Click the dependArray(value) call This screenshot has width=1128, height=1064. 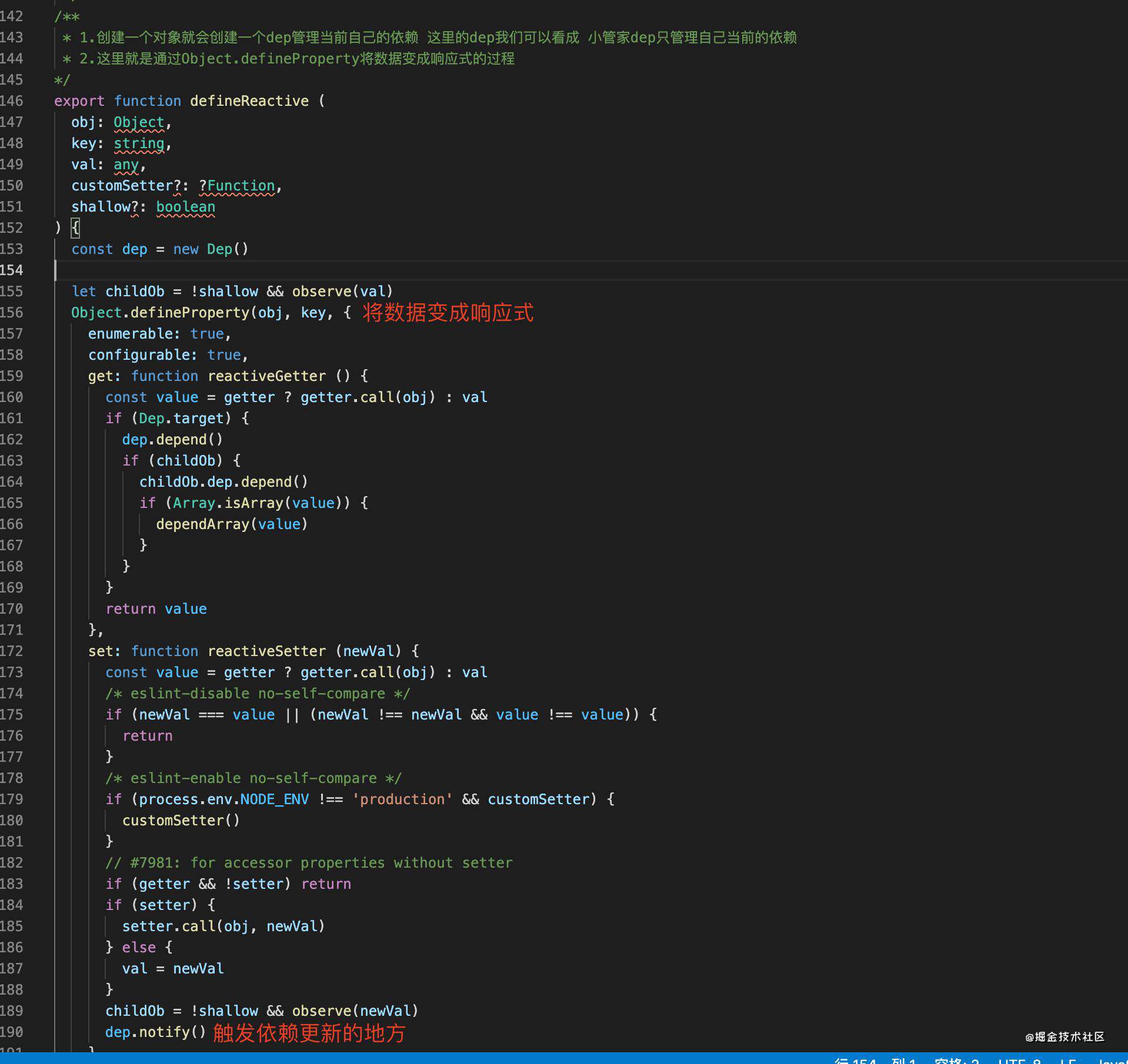(x=232, y=524)
